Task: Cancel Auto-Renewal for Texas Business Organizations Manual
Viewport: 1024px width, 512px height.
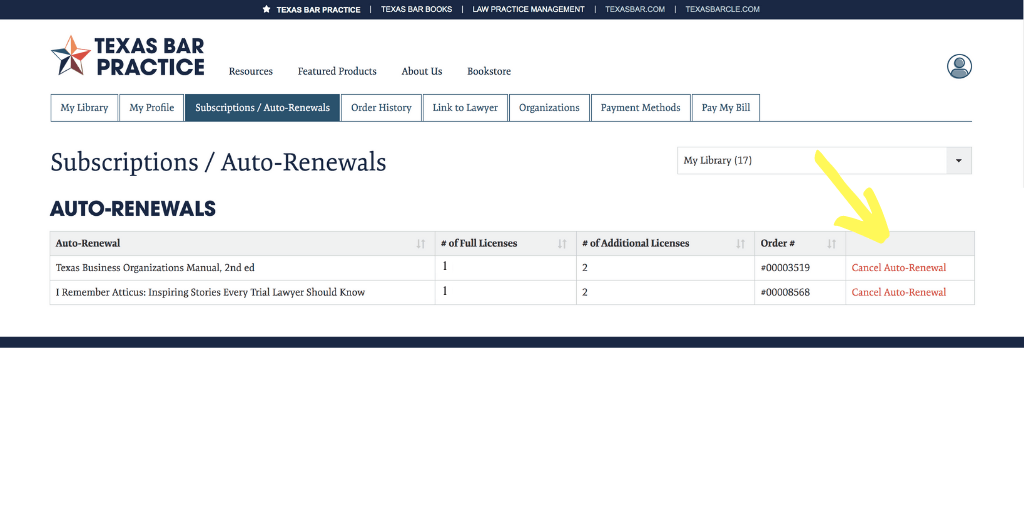Action: (899, 268)
